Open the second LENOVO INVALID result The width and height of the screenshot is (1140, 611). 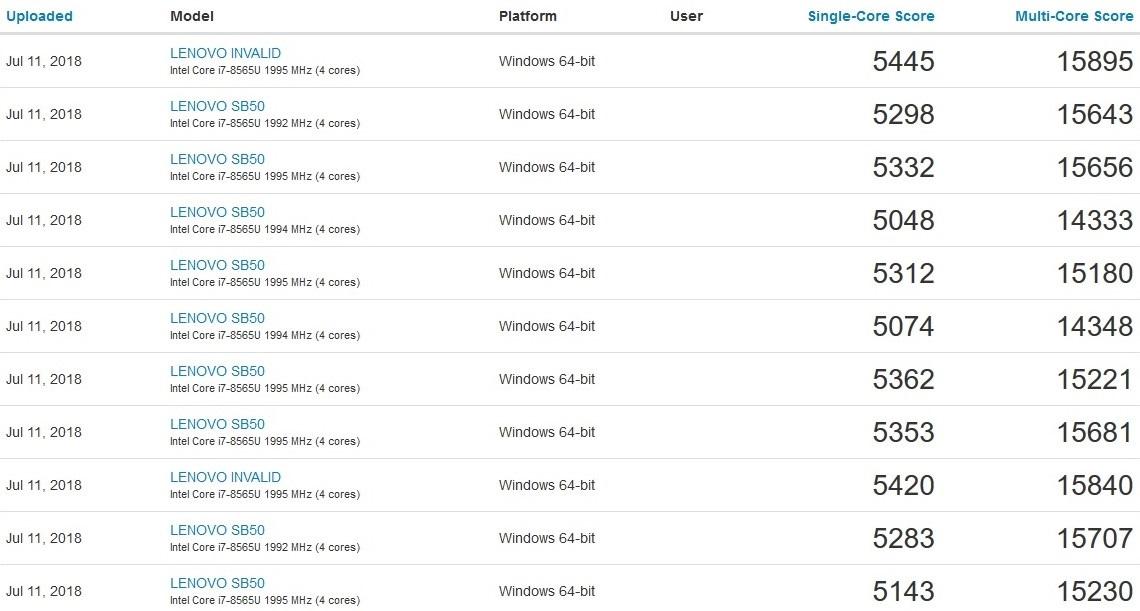point(225,477)
